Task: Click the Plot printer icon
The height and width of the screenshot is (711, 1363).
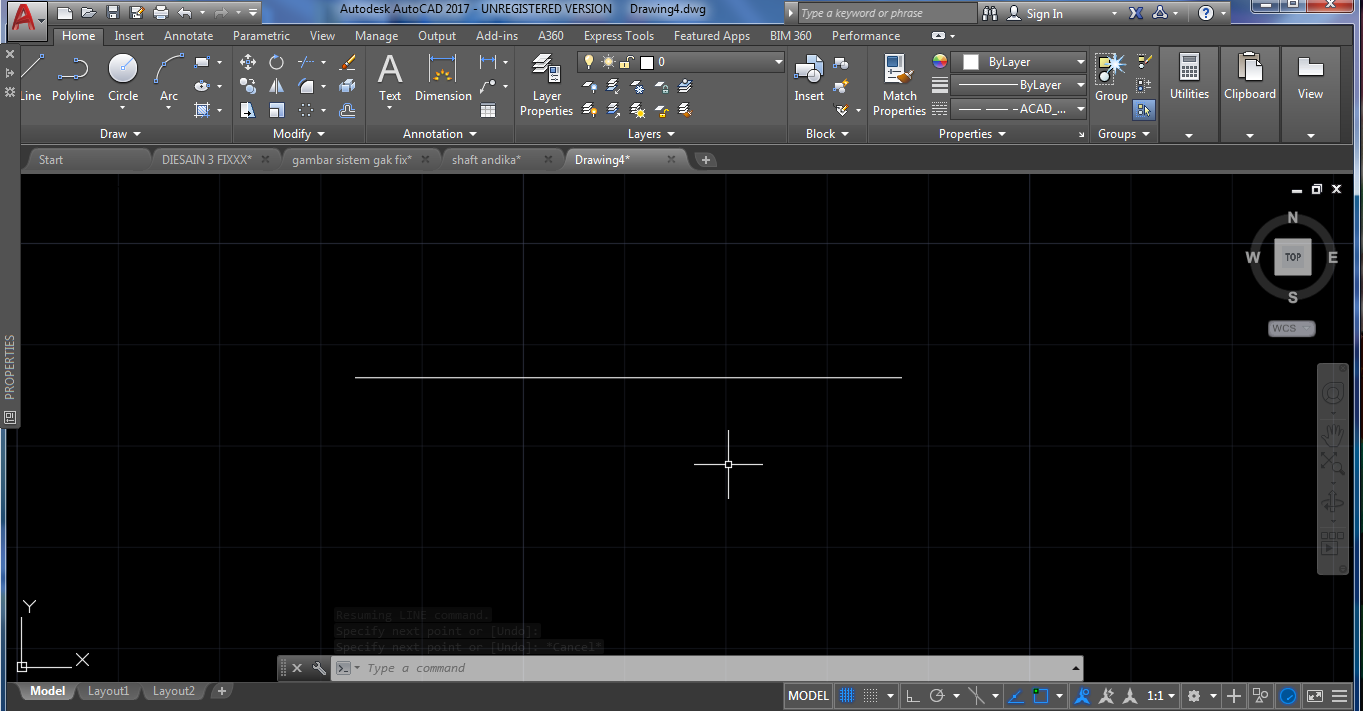Action: pos(160,13)
